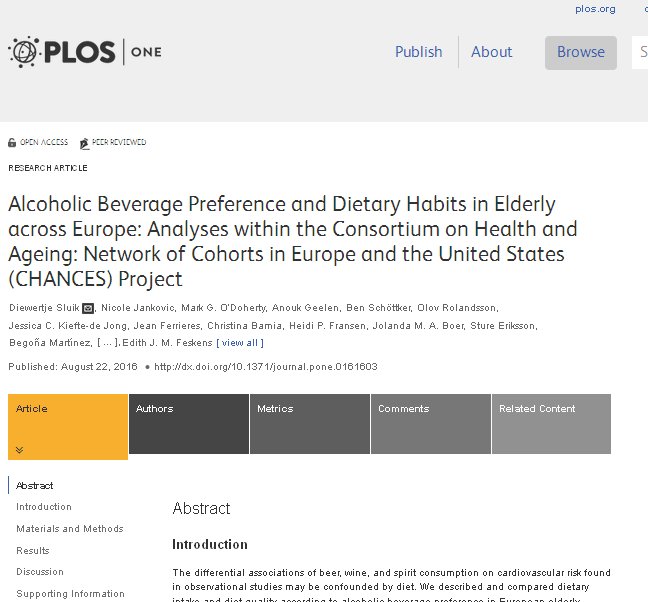
Task: Click the envelope icon beside Diewertje Sluik
Action: tap(88, 308)
